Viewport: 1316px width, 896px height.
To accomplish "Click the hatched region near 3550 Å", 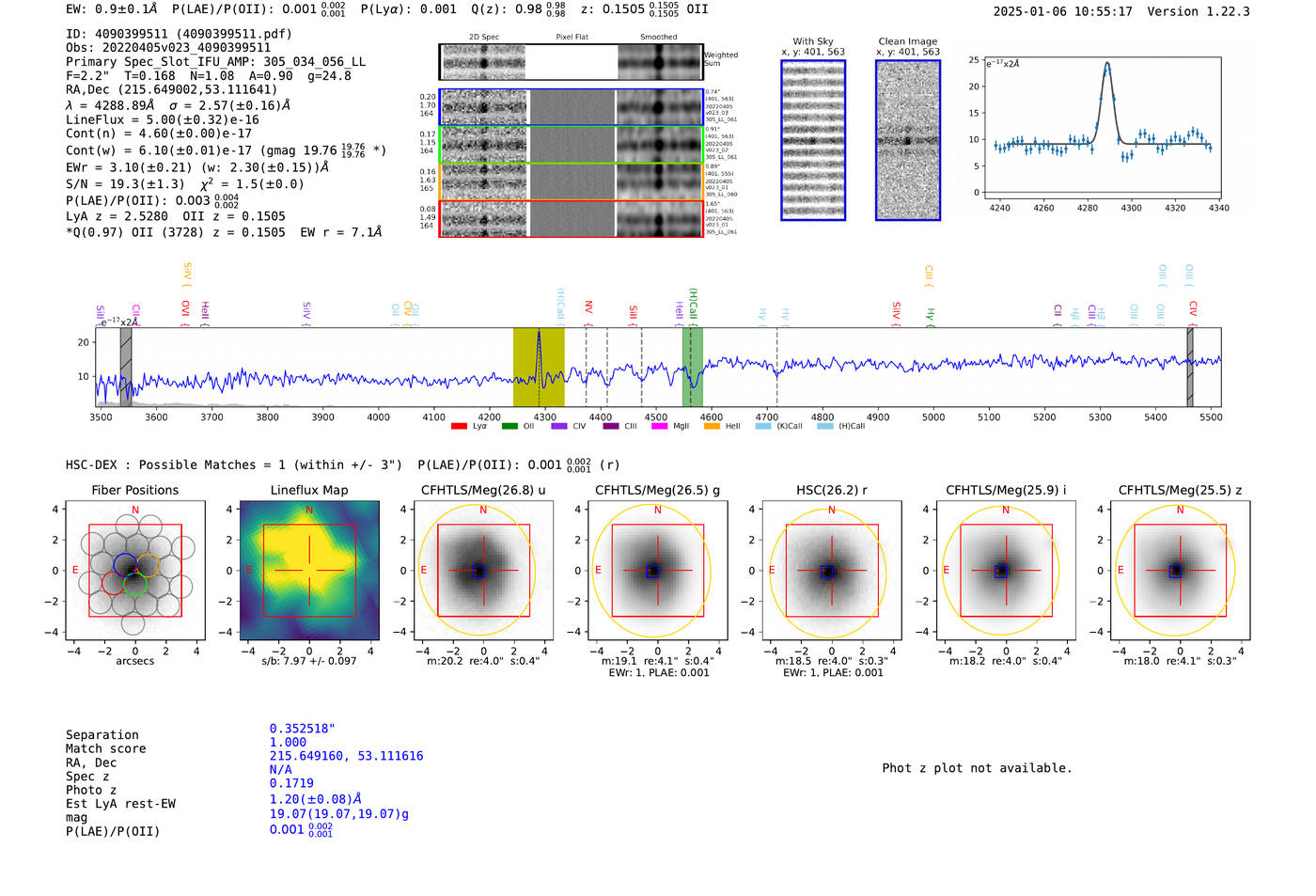I will click(126, 367).
